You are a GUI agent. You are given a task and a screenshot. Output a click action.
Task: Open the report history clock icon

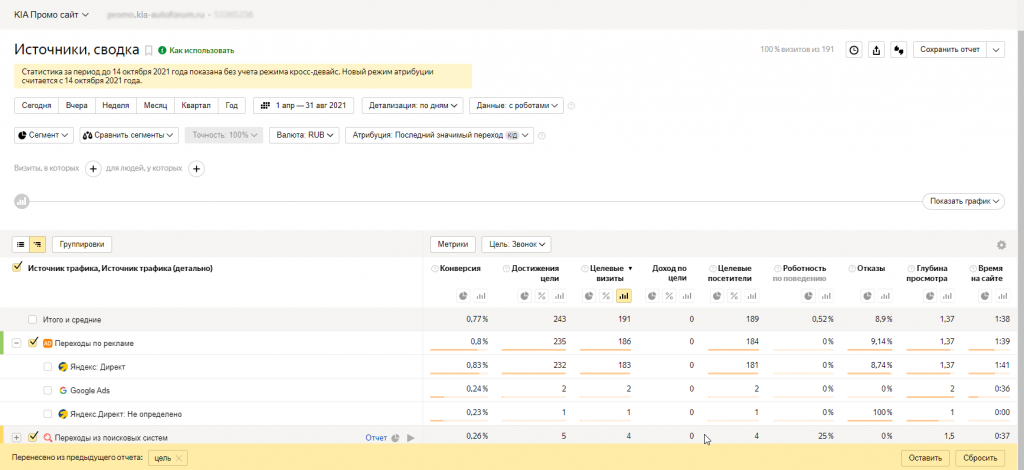click(854, 50)
